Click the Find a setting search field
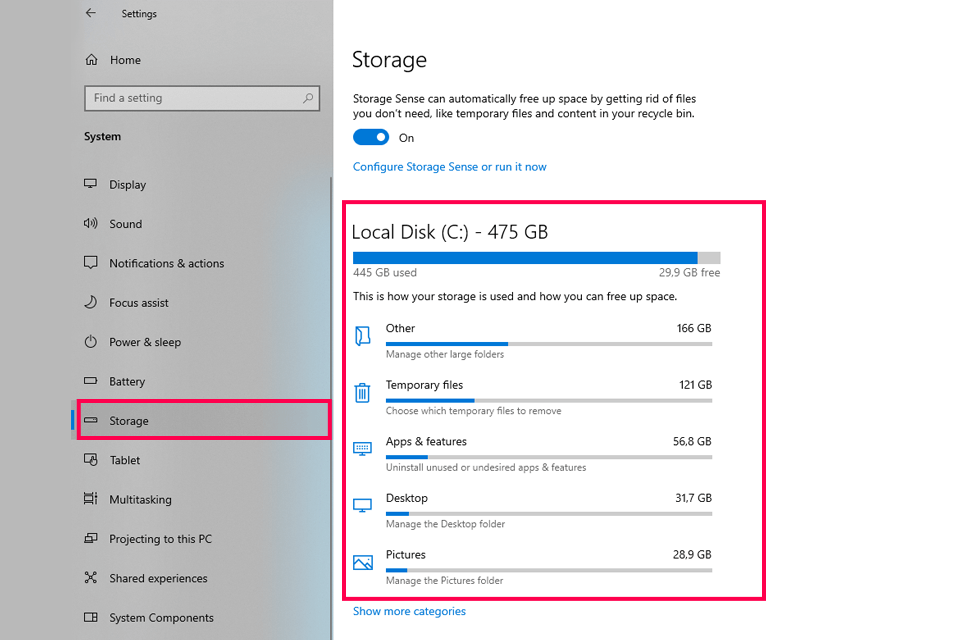 (x=202, y=98)
